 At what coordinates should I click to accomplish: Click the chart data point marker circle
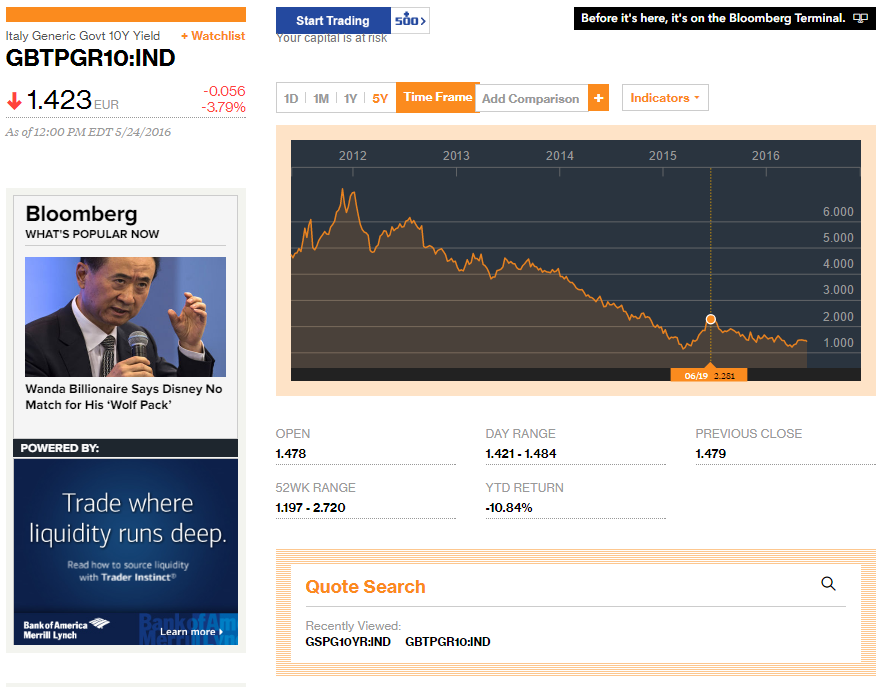click(711, 319)
